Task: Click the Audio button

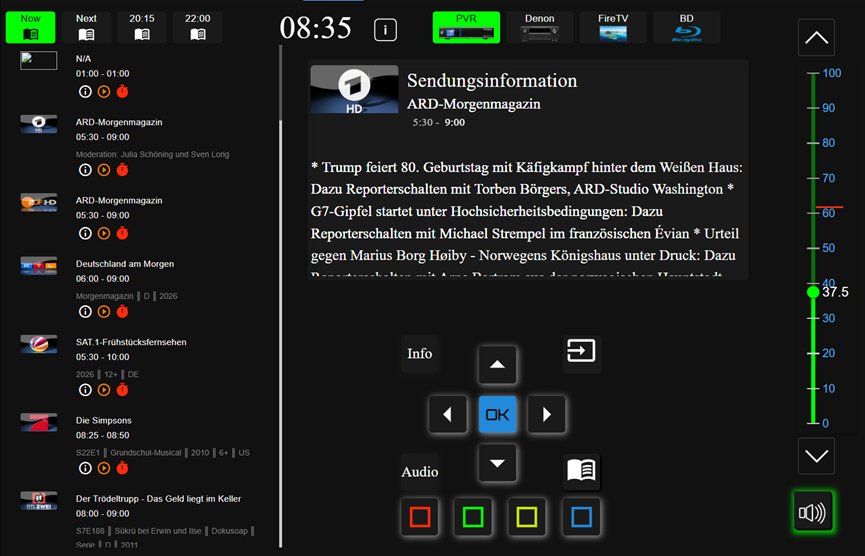Action: (x=420, y=472)
